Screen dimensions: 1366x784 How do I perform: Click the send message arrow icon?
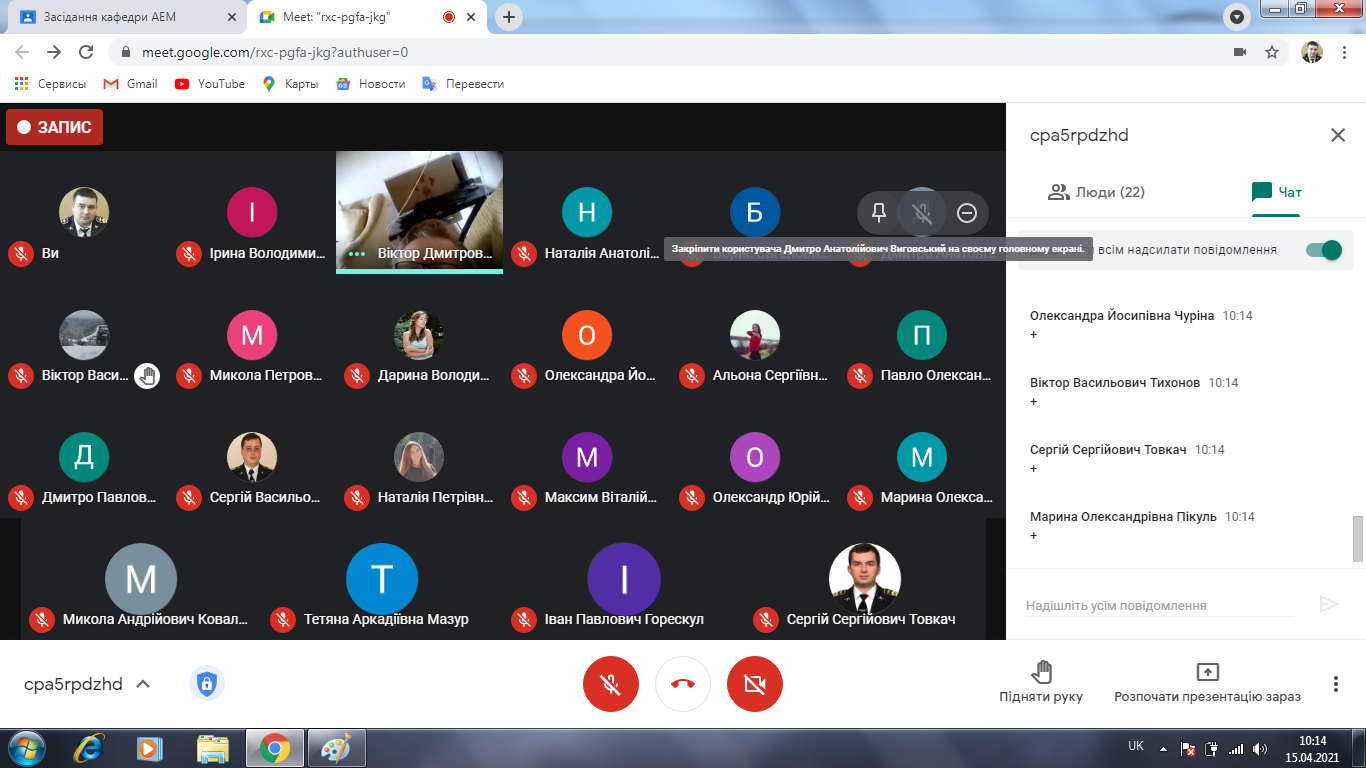1329,604
